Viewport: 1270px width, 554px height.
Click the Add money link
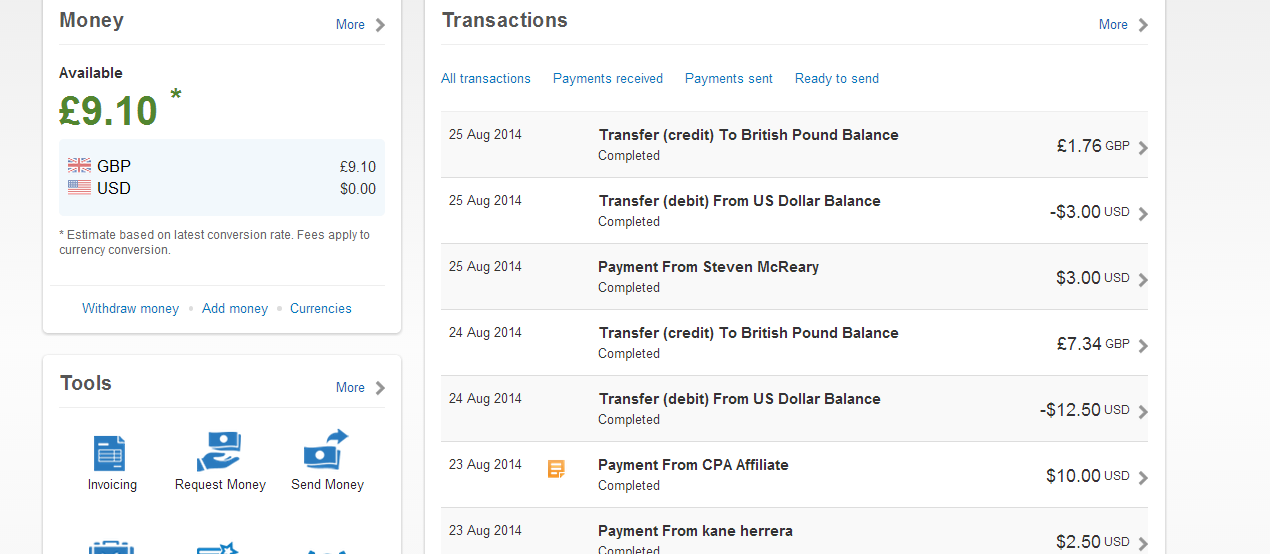point(235,309)
